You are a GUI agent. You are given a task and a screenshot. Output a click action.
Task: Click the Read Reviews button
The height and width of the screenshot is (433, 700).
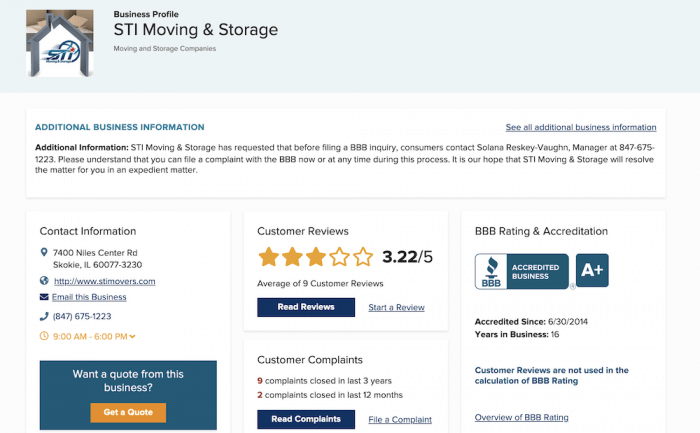(x=306, y=307)
